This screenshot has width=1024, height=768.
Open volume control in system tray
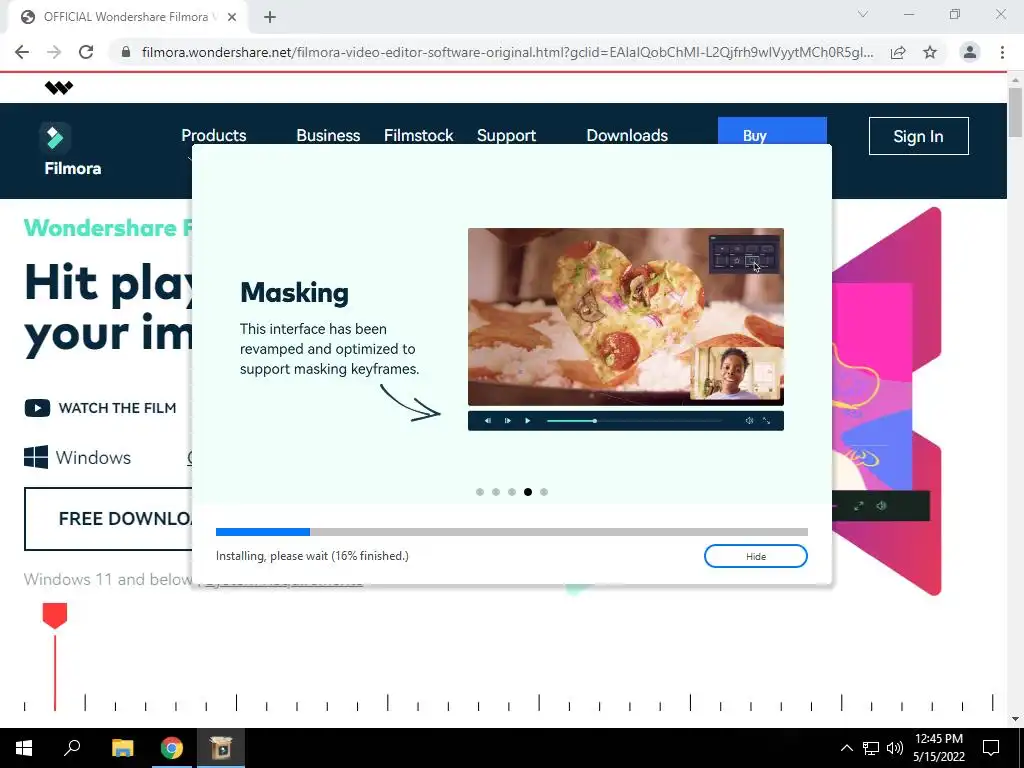[x=895, y=748]
